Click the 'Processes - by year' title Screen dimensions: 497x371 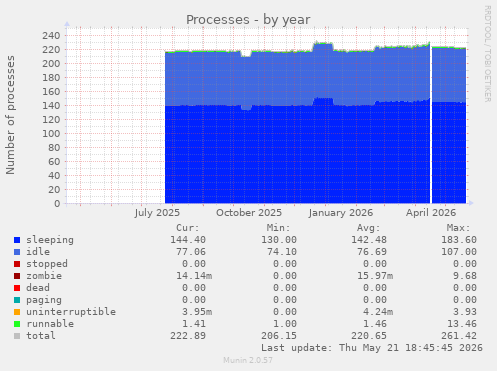click(248, 20)
